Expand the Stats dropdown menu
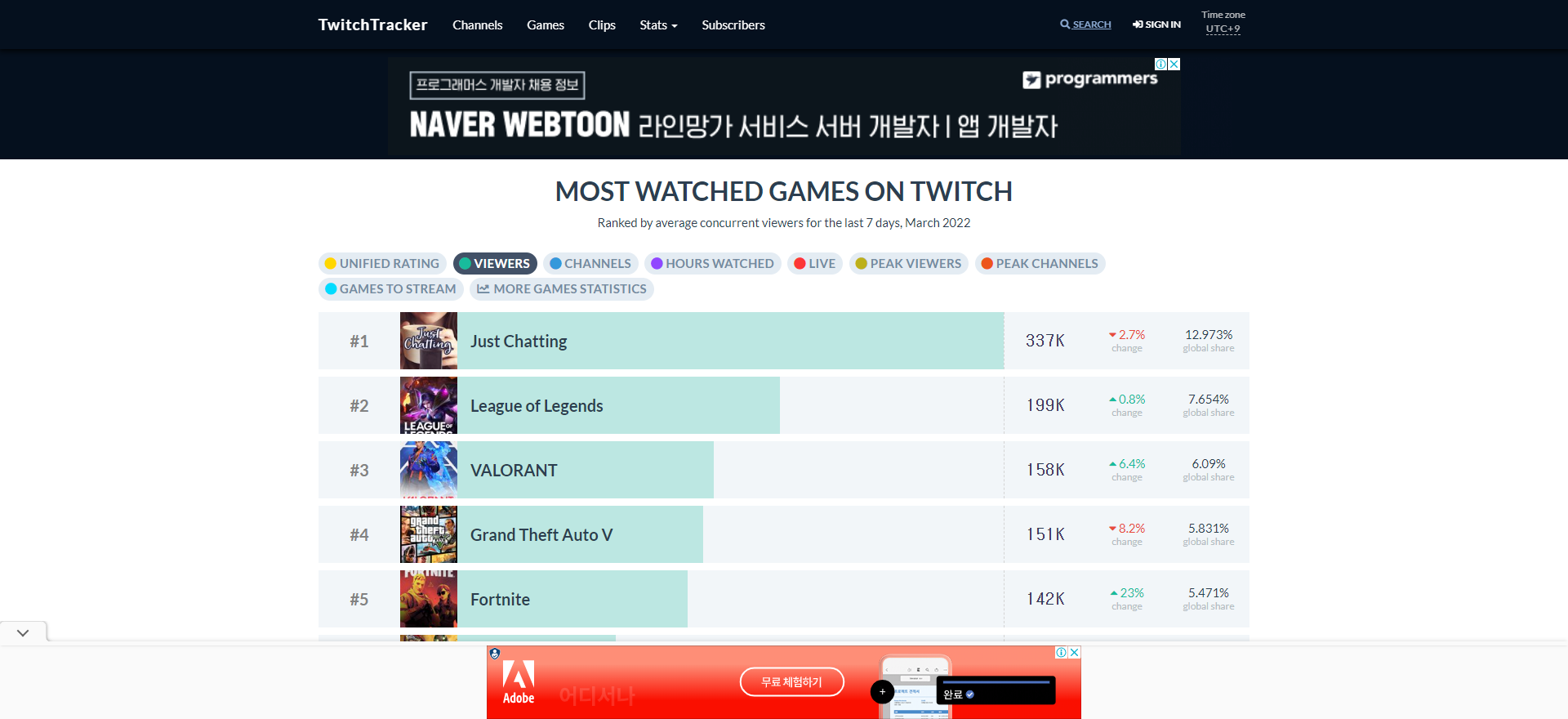Screen dimensions: 1568x719 click(x=658, y=25)
